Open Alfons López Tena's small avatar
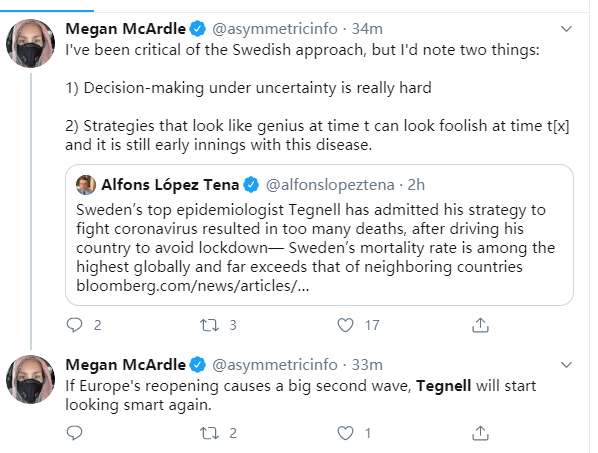 click(x=86, y=185)
